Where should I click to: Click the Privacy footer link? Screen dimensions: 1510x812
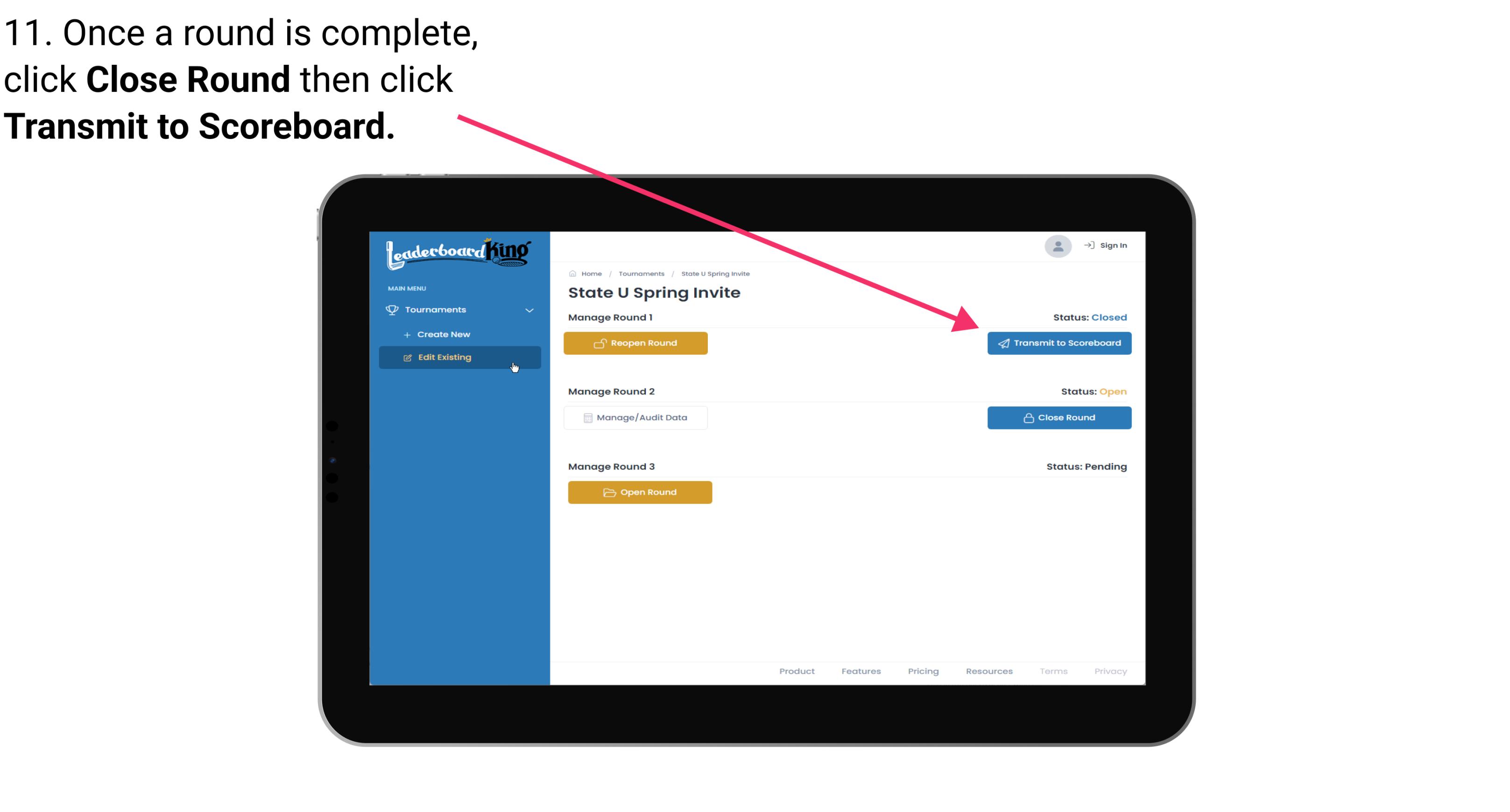pos(1112,670)
